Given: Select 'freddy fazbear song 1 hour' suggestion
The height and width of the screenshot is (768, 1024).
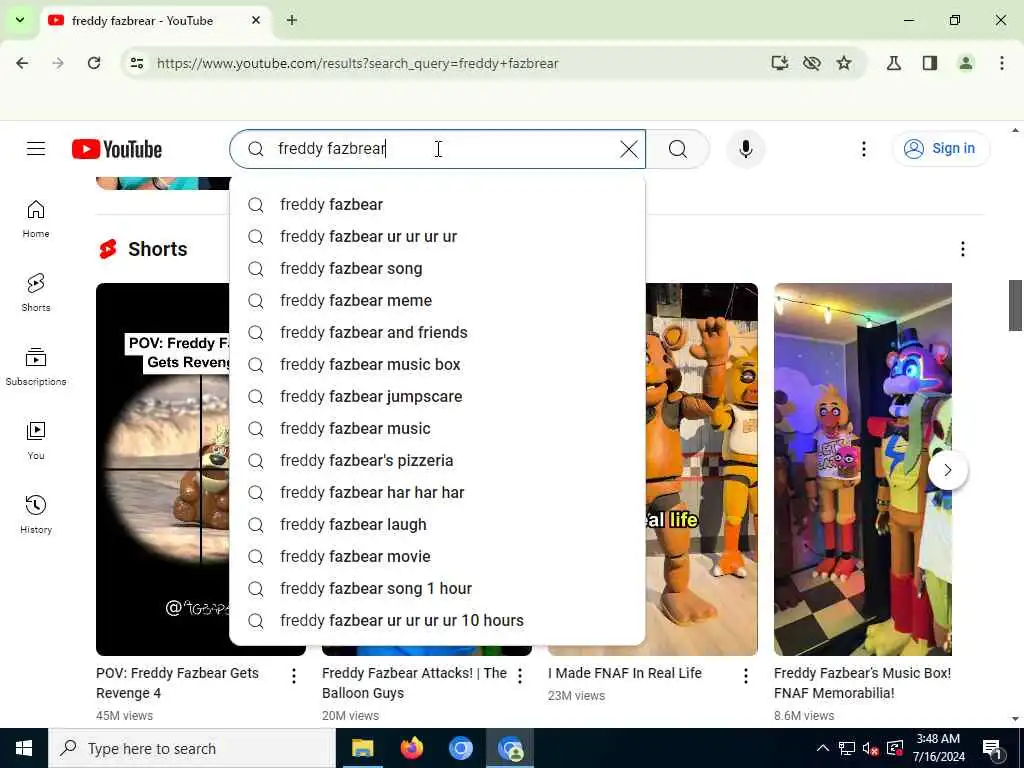Looking at the screenshot, I should tap(438, 588).
